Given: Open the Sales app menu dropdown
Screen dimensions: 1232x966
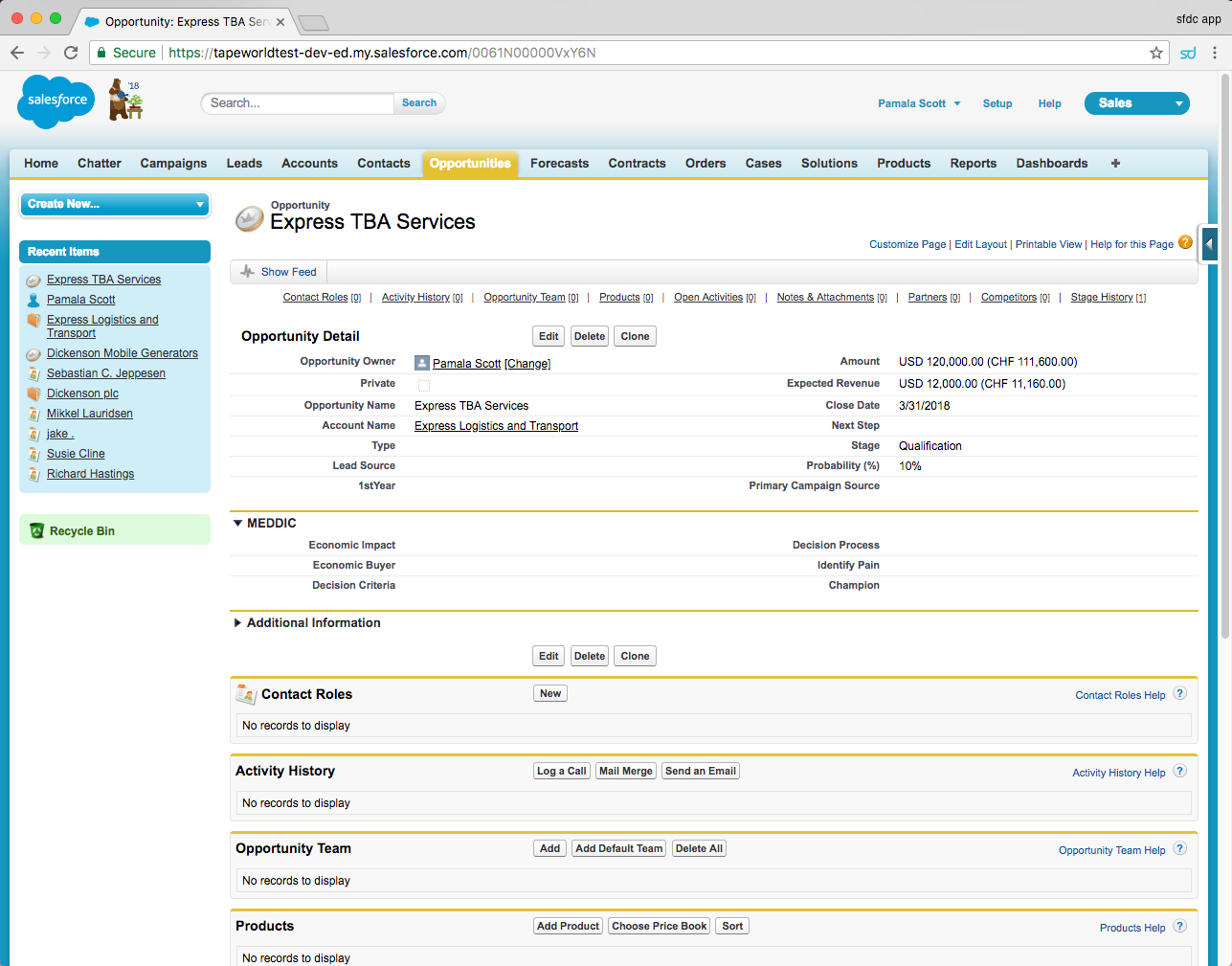Looking at the screenshot, I should coord(1136,103).
